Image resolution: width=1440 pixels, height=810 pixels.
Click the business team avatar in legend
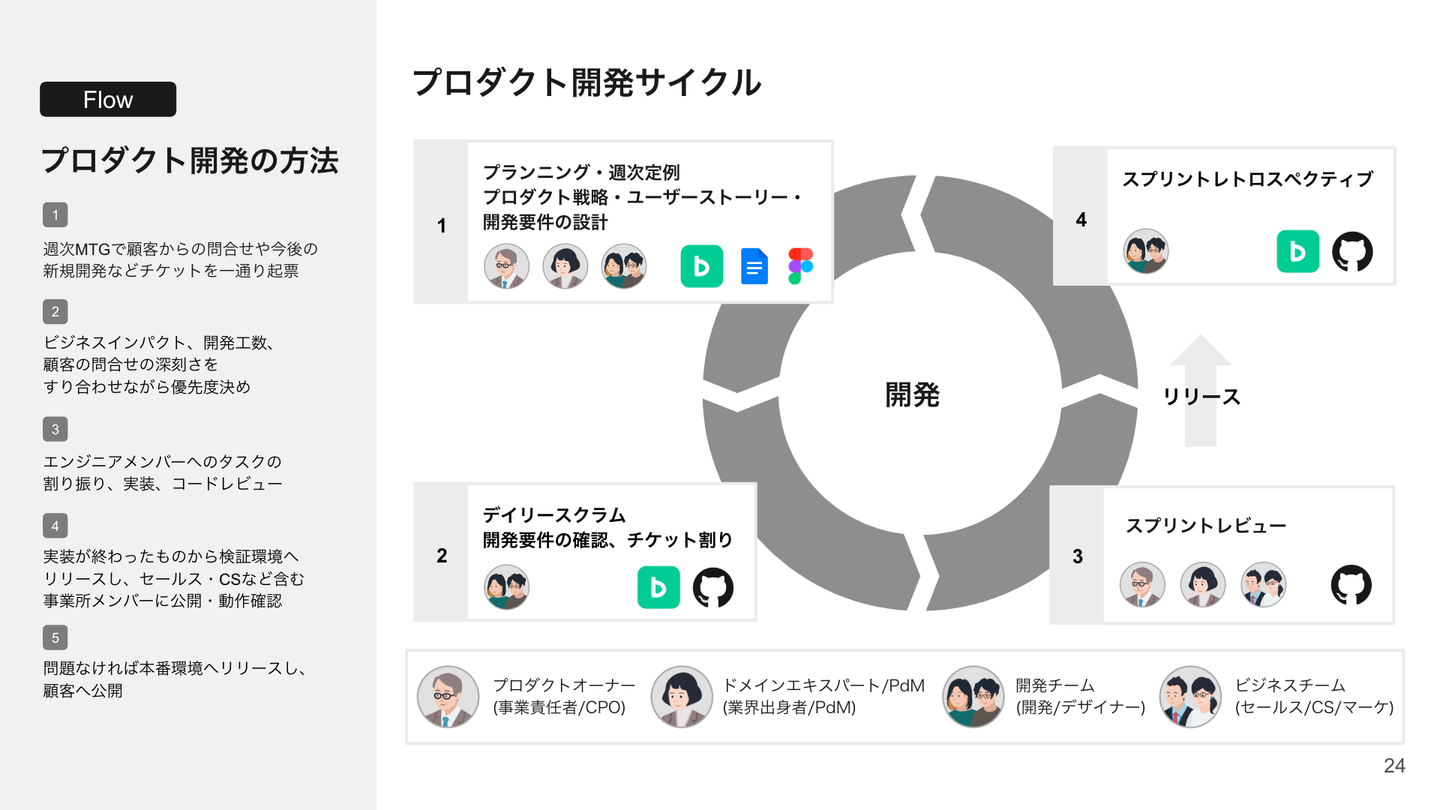point(1190,697)
